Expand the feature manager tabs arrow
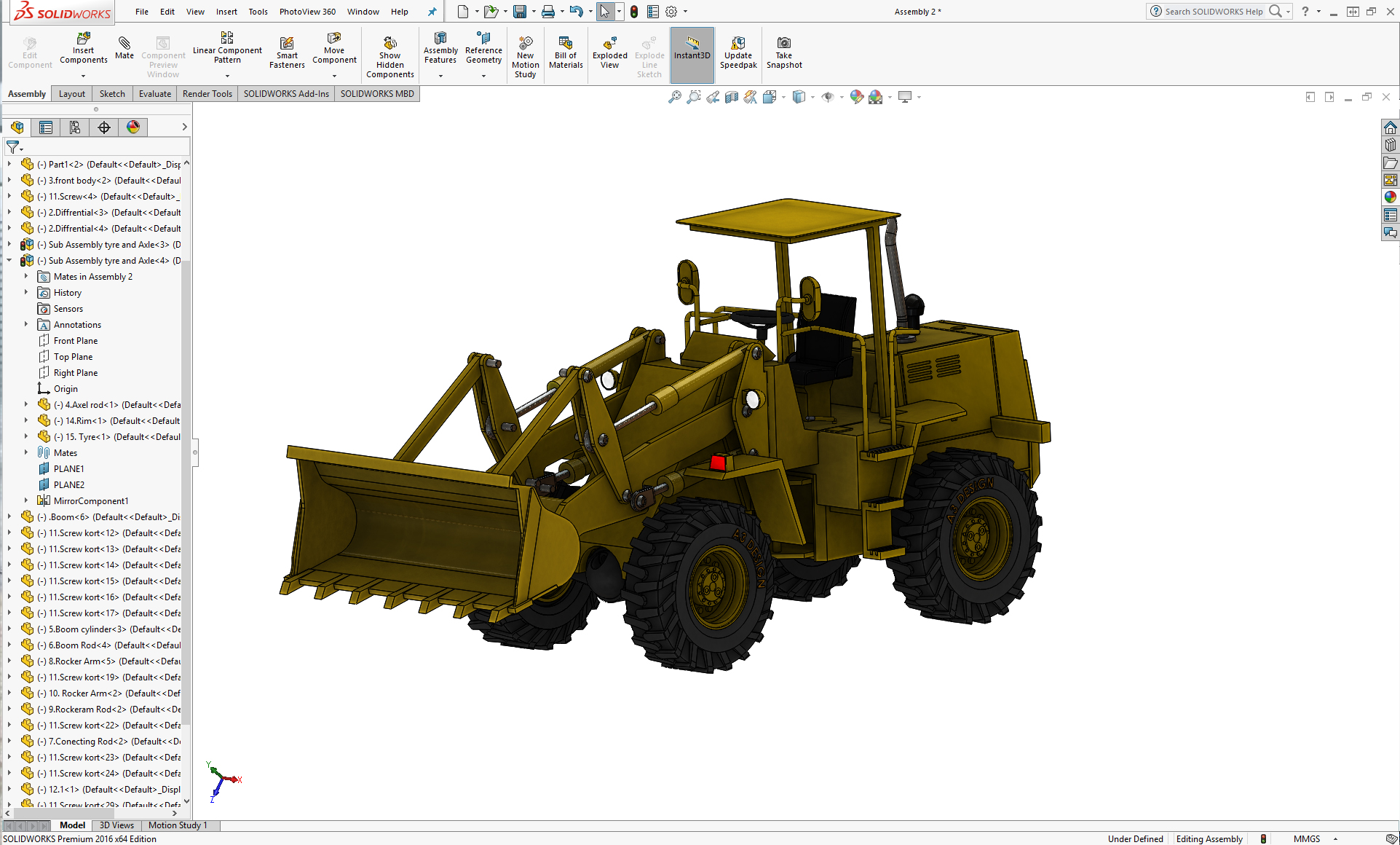Viewport: 1400px width, 845px height. click(x=184, y=127)
